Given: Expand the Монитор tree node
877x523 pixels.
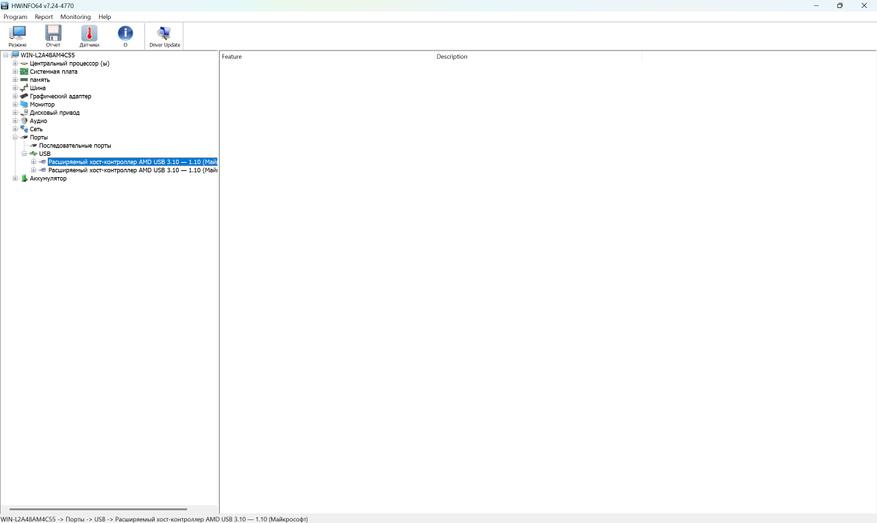Looking at the screenshot, I should (x=15, y=104).
